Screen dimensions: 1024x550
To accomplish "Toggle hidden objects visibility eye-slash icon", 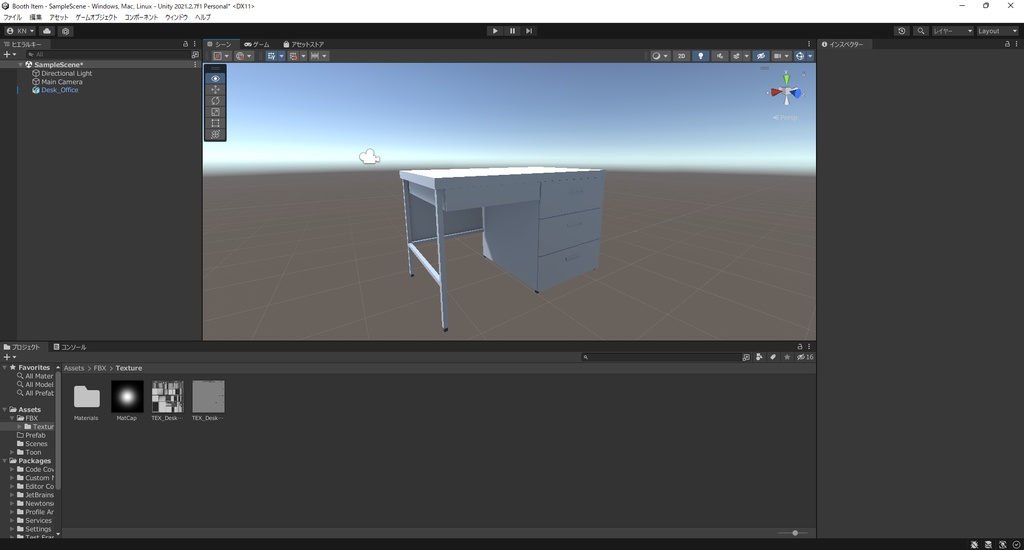I will (761, 56).
